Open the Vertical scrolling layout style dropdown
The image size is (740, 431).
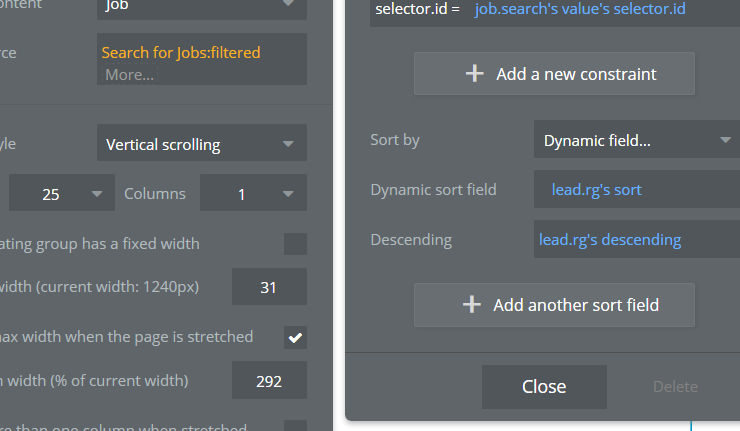pyautogui.click(x=202, y=144)
